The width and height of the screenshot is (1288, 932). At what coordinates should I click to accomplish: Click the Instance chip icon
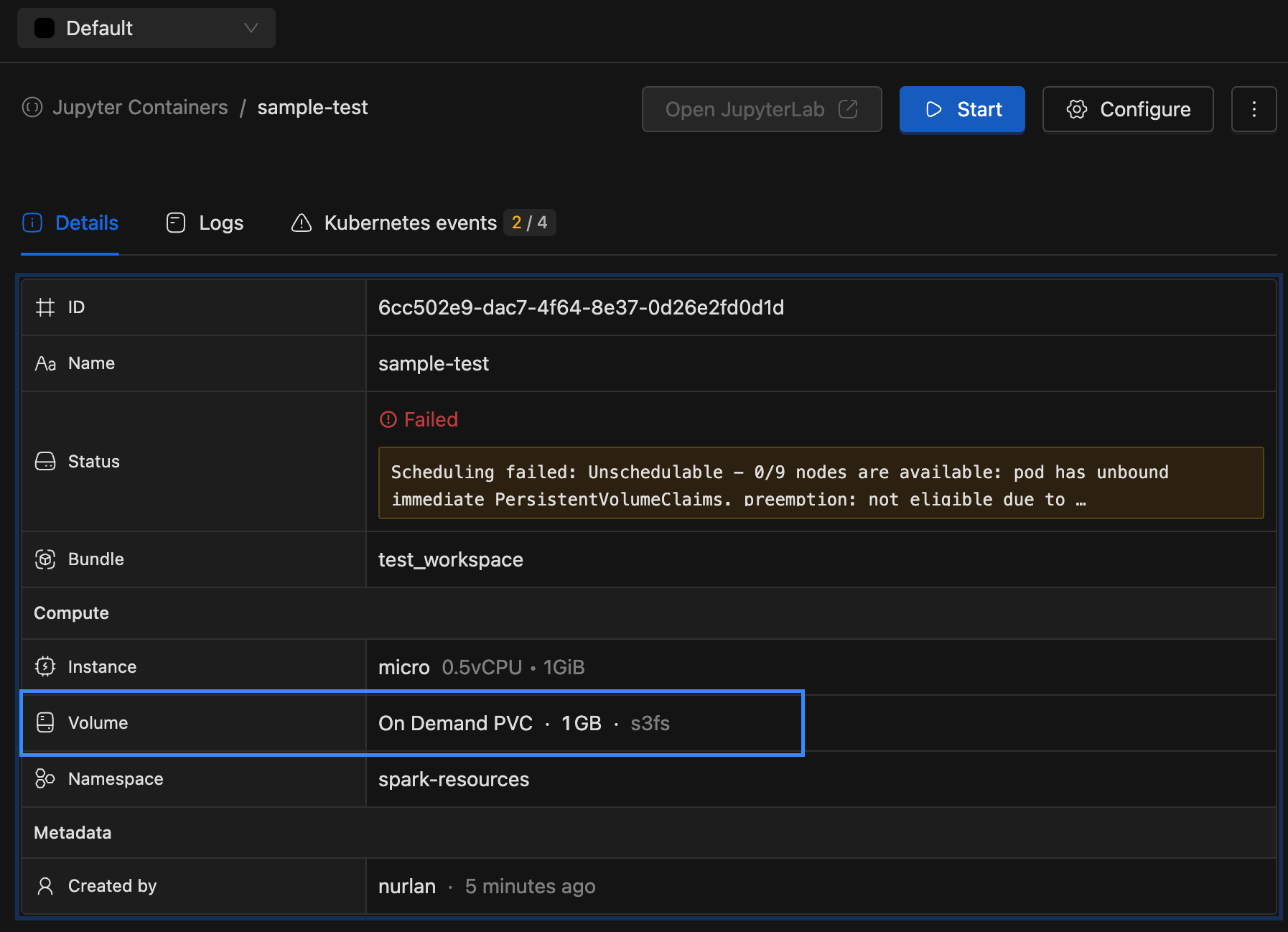point(45,667)
